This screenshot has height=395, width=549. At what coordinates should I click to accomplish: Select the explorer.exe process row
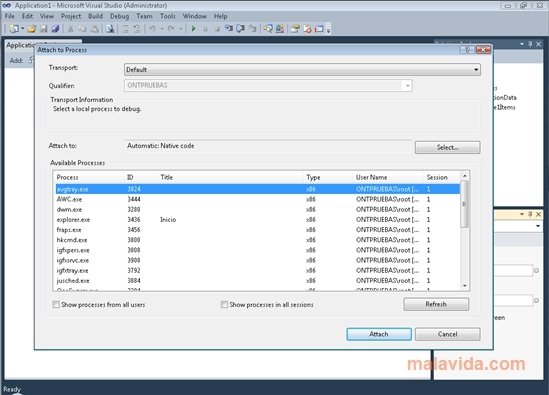pyautogui.click(x=258, y=220)
